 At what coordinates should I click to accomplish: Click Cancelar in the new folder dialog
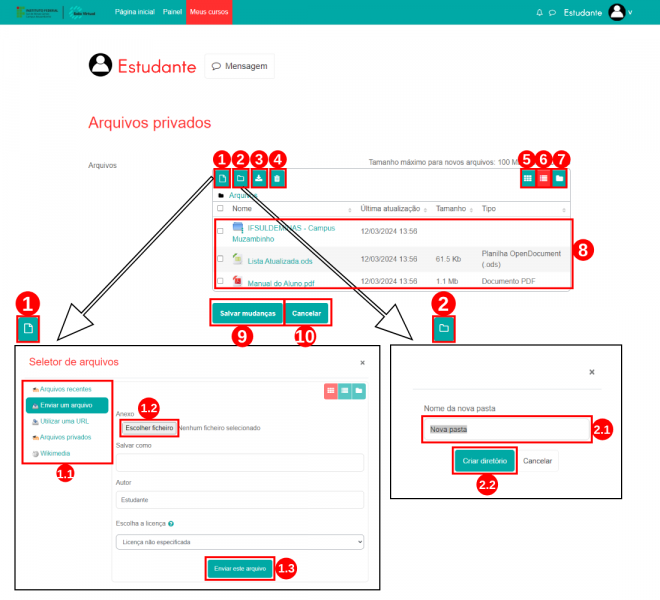coord(537,461)
